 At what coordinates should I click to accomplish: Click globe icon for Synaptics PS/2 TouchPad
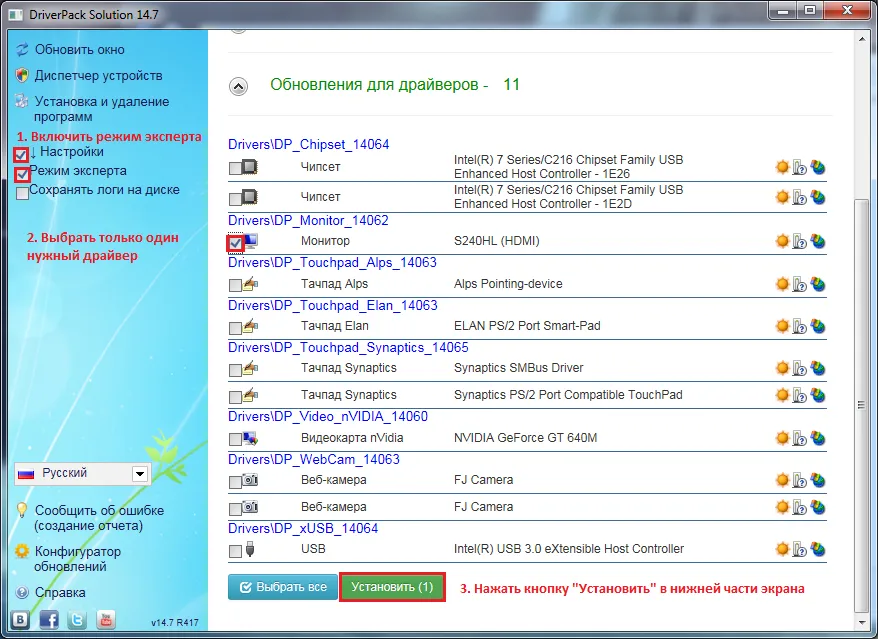pos(818,395)
